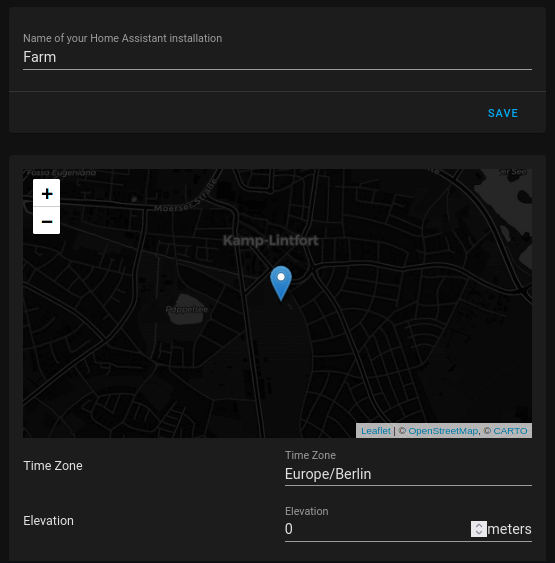Open the Time Zone field showing Europe/Berlin
The height and width of the screenshot is (563, 555).
click(408, 474)
